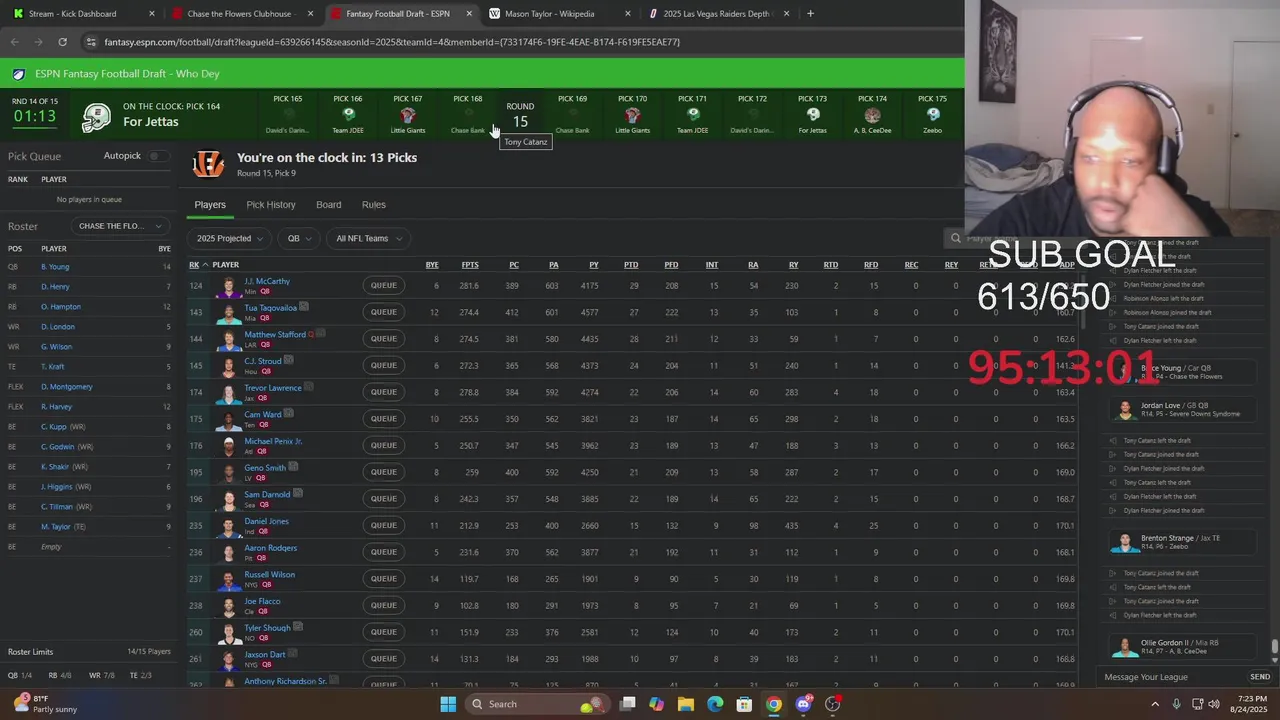Switch to Mason Taylor - Wikipedia browser tab
This screenshot has height=720, width=1280.
558,14
